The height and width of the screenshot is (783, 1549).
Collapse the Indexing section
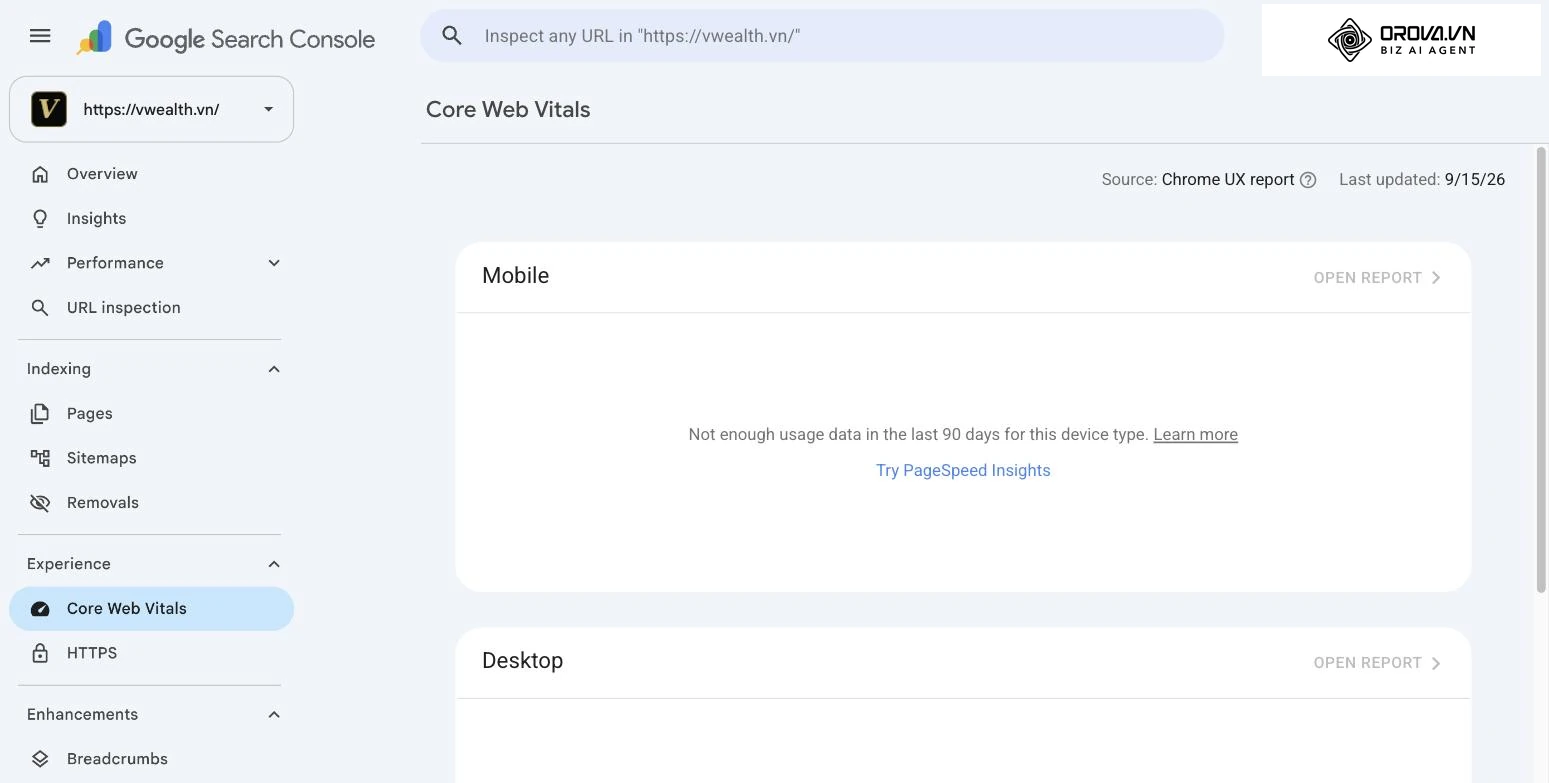[274, 369]
